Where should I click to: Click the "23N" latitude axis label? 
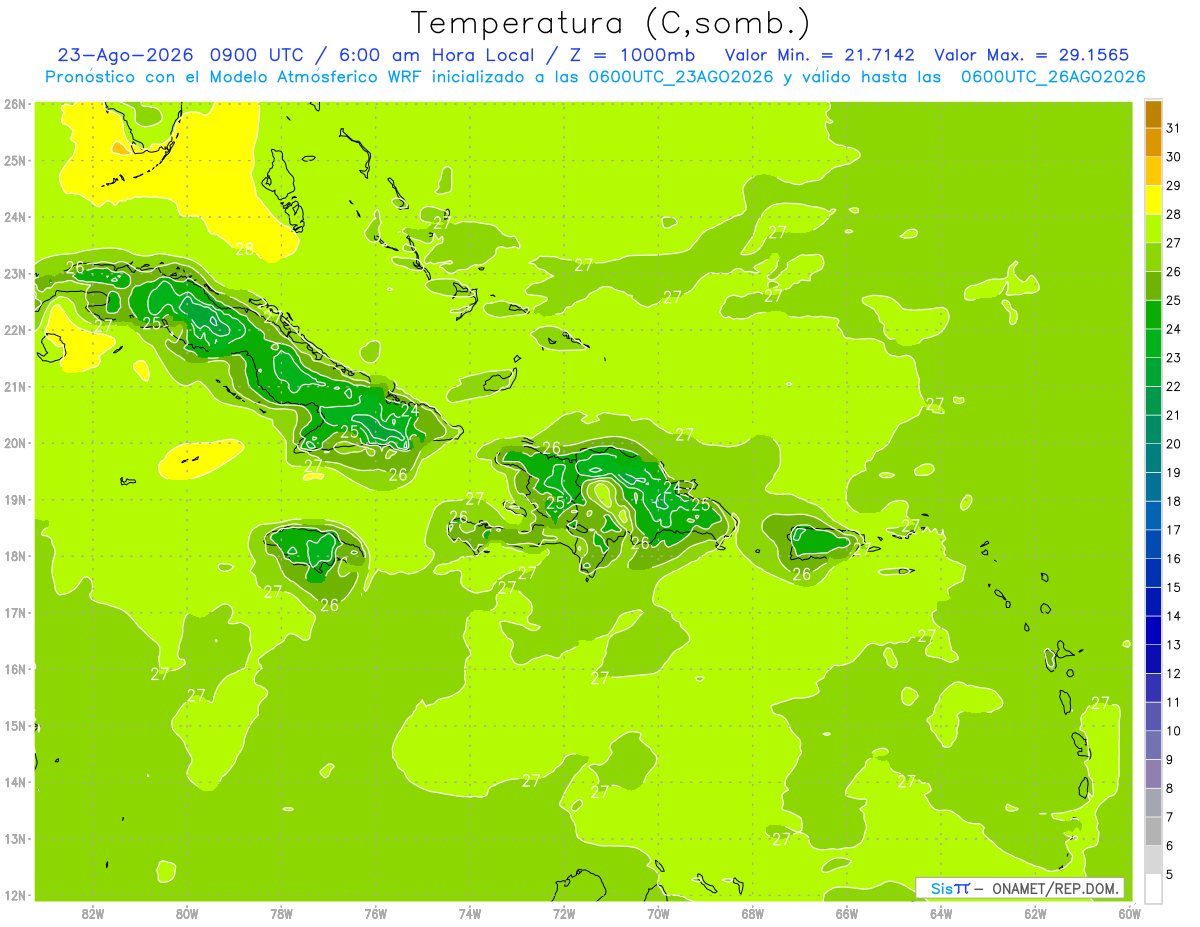tap(14, 273)
